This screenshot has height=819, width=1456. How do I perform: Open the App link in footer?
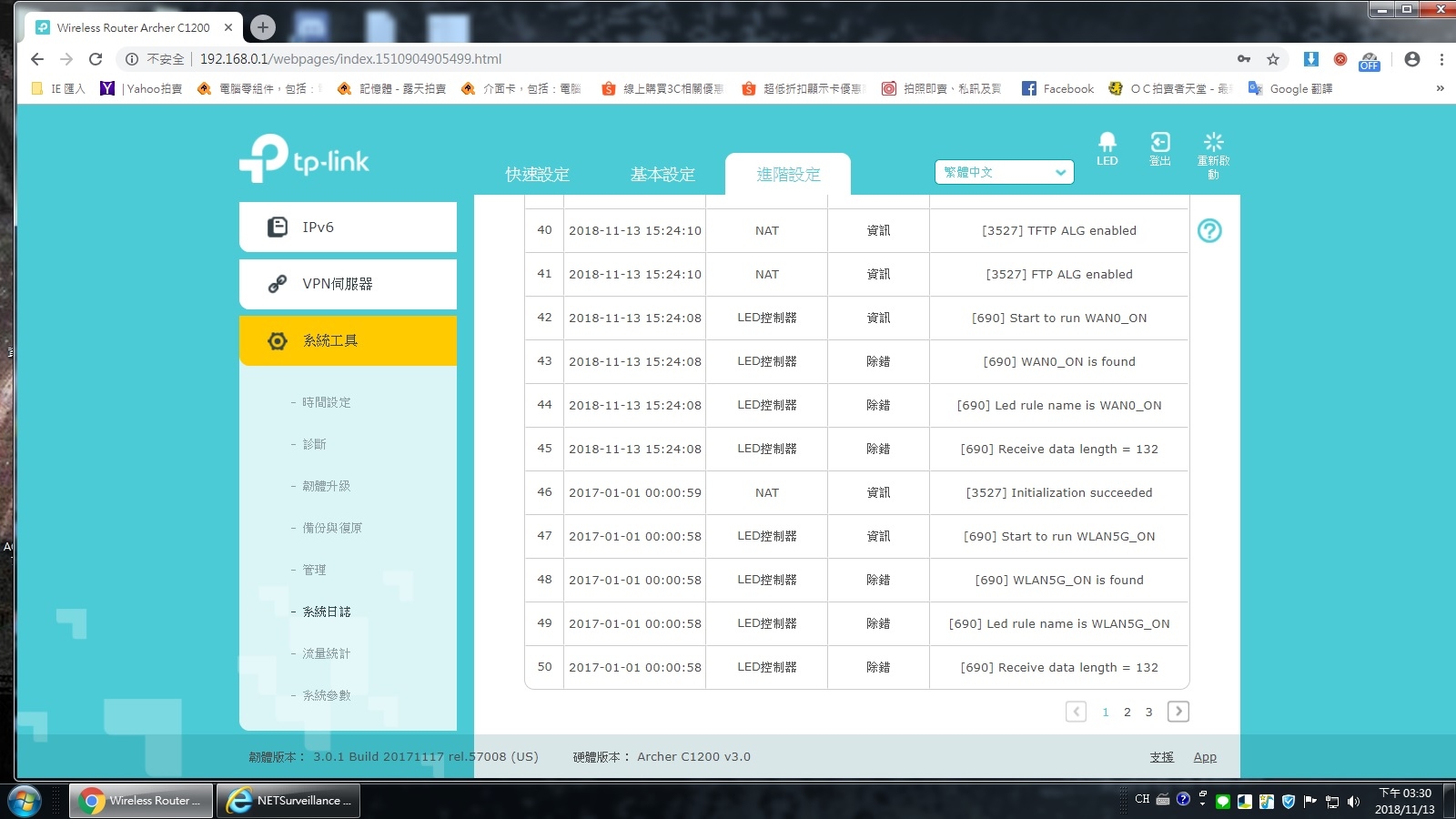coord(1205,757)
